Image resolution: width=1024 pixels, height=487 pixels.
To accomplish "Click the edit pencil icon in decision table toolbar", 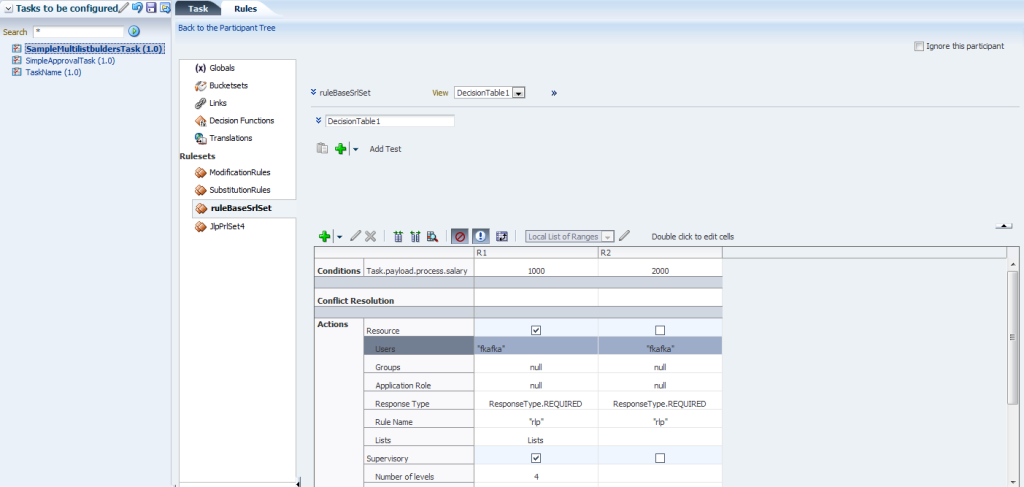I will [x=355, y=236].
